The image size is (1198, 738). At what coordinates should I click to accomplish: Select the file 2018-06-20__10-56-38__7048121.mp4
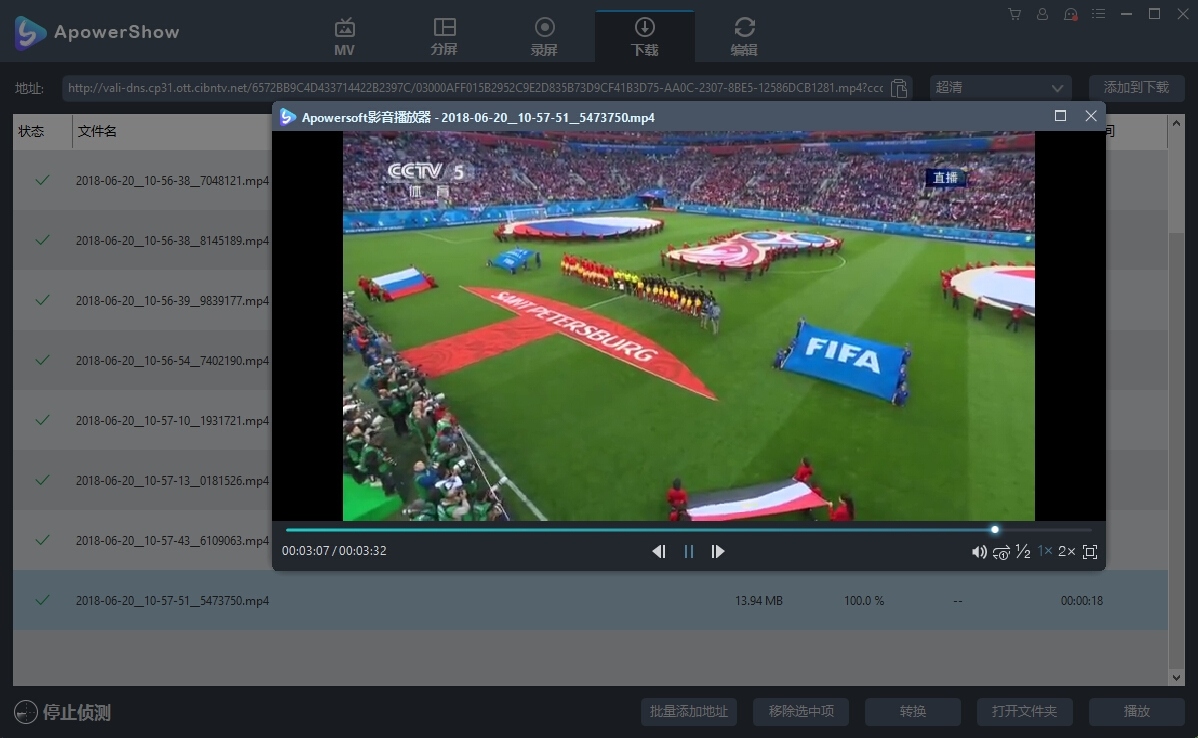click(x=171, y=180)
